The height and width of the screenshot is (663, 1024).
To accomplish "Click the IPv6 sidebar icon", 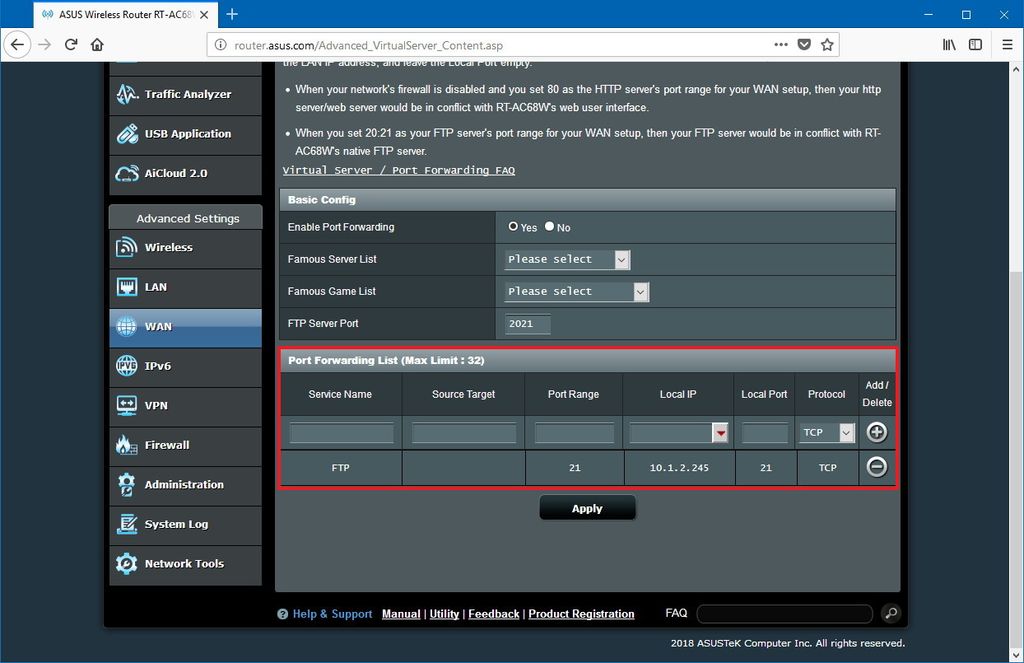I will [x=127, y=366].
